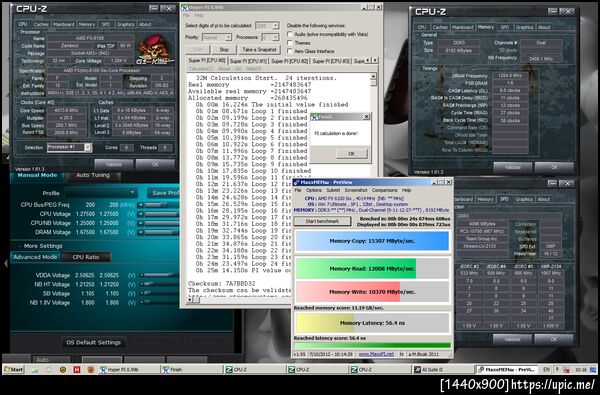Enable the Themes checkbox in Hyper PI
The height and width of the screenshot is (395, 600).
coord(290,43)
